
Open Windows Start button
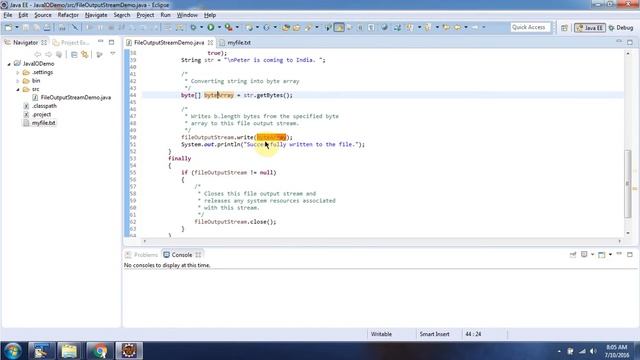click(12, 351)
